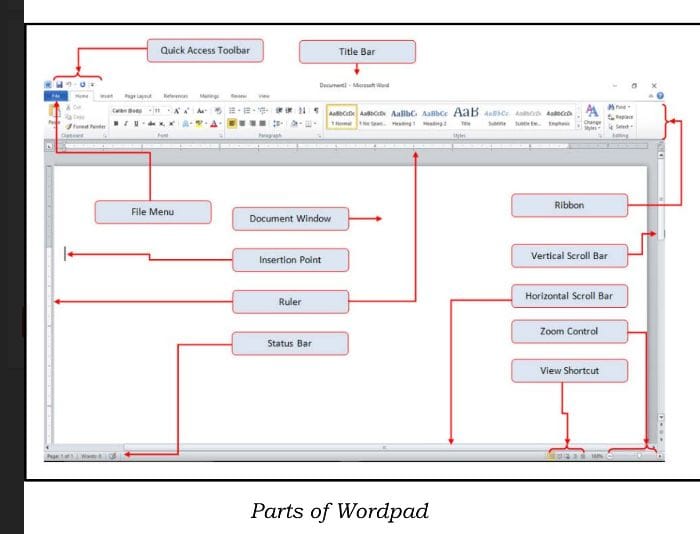The image size is (700, 534).
Task: Select Justify alignment
Action: (x=262, y=124)
